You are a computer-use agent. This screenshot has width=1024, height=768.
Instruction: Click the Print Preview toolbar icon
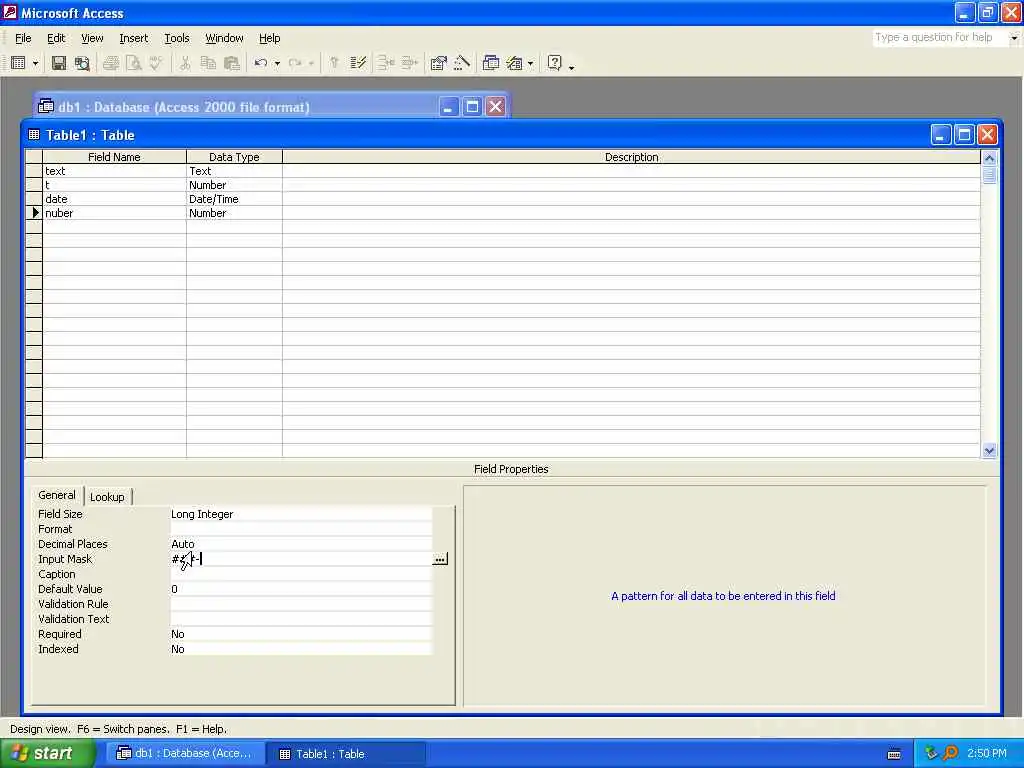coord(133,63)
